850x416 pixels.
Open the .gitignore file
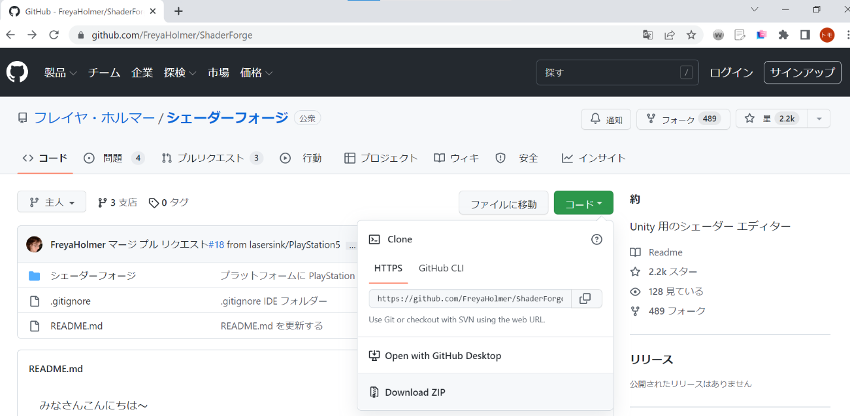click(x=70, y=301)
